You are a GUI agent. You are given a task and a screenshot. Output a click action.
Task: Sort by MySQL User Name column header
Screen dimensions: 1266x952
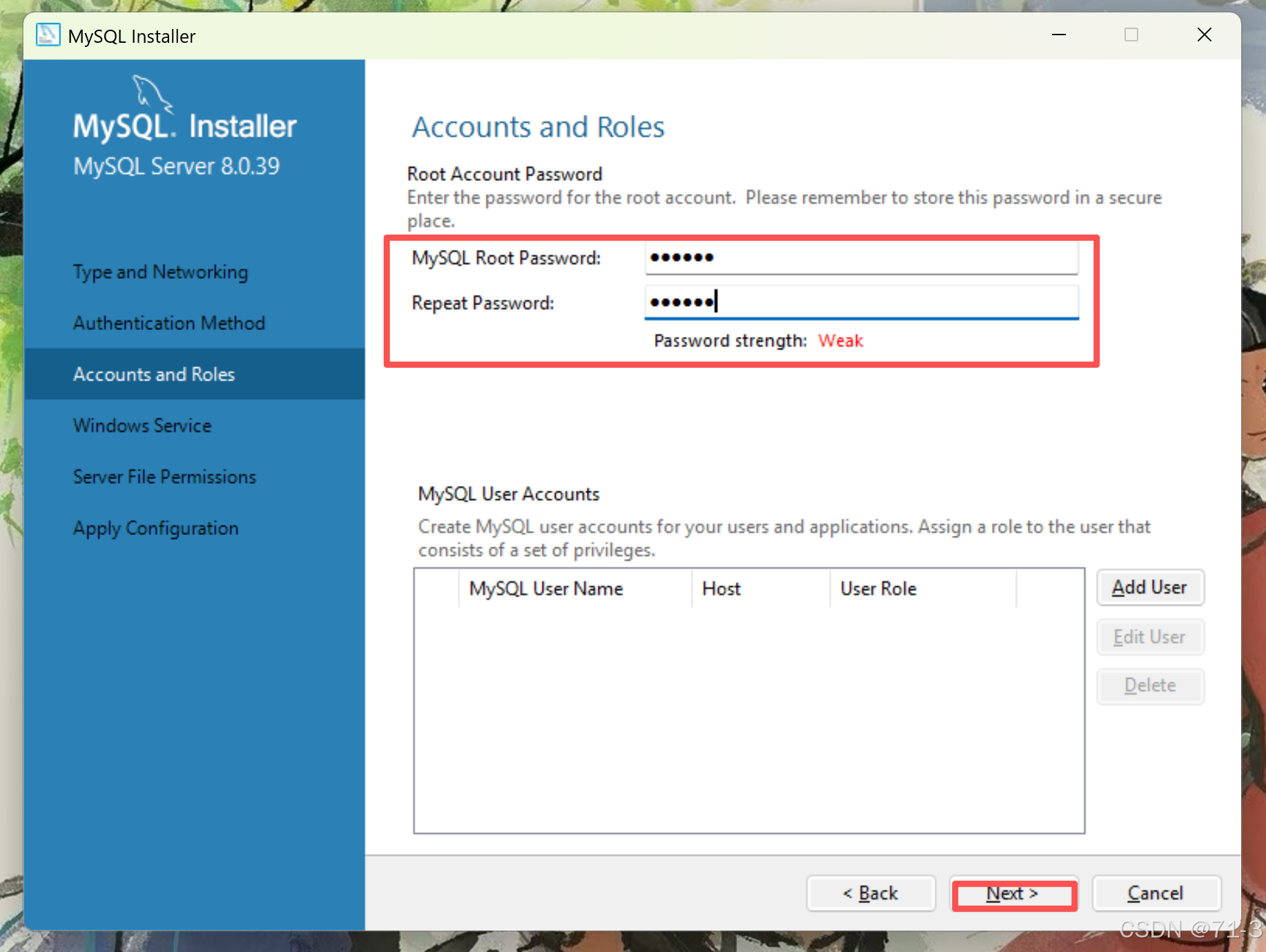click(575, 589)
